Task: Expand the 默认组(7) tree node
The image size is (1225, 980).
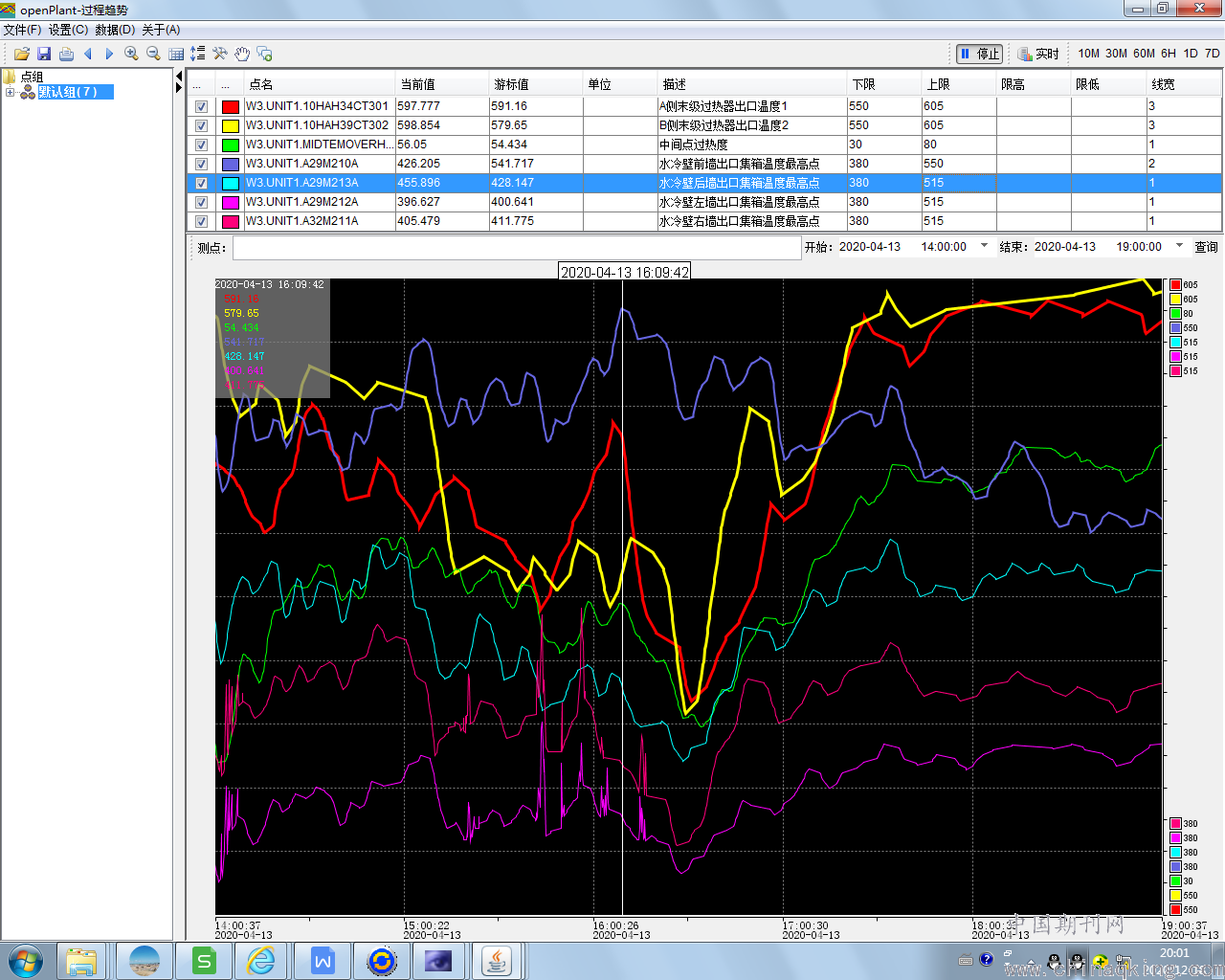Action: click(x=10, y=92)
